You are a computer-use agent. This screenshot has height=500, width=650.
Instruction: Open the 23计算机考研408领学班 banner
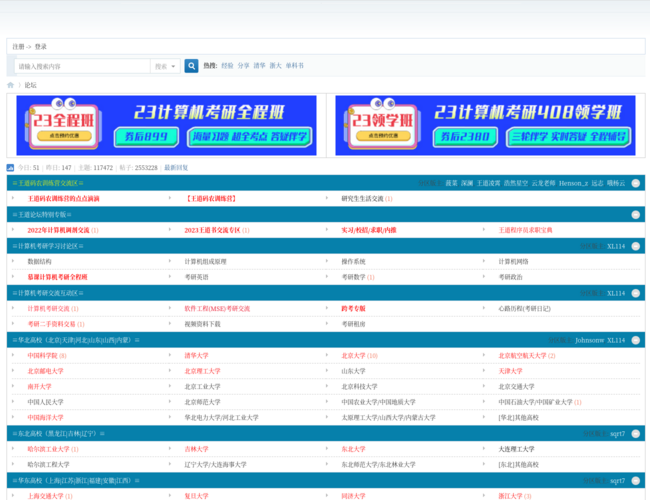pos(484,125)
